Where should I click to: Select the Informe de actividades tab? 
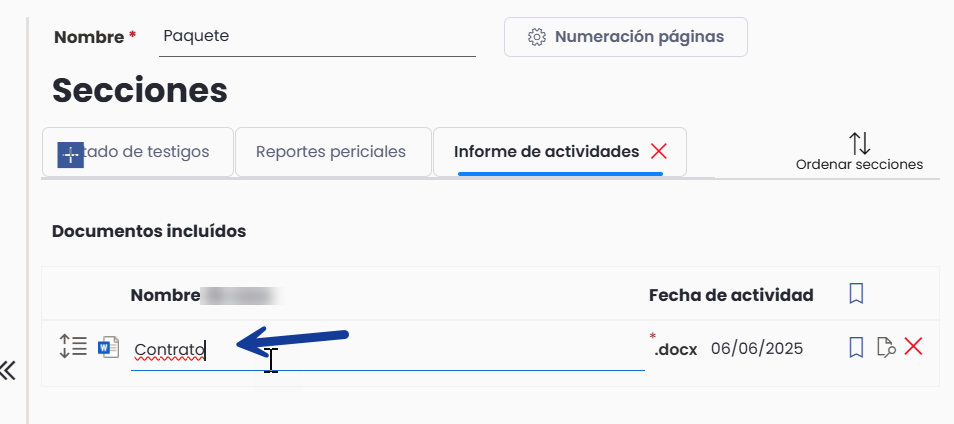tap(546, 151)
